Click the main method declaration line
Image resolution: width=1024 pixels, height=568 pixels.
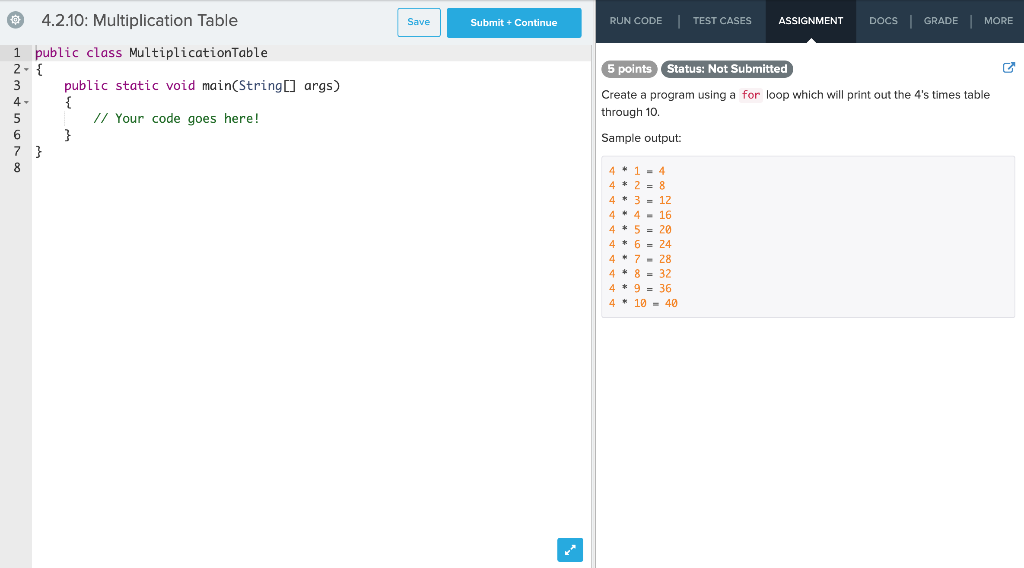point(202,86)
